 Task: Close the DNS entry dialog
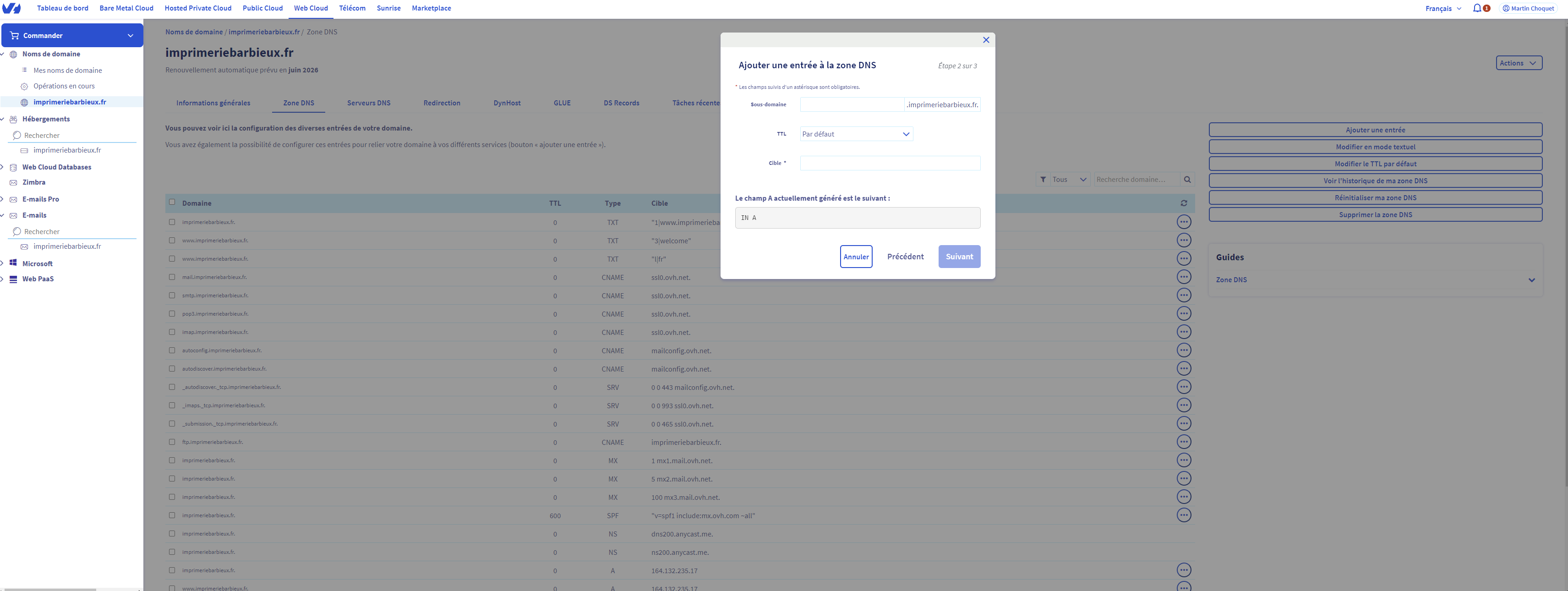click(985, 40)
